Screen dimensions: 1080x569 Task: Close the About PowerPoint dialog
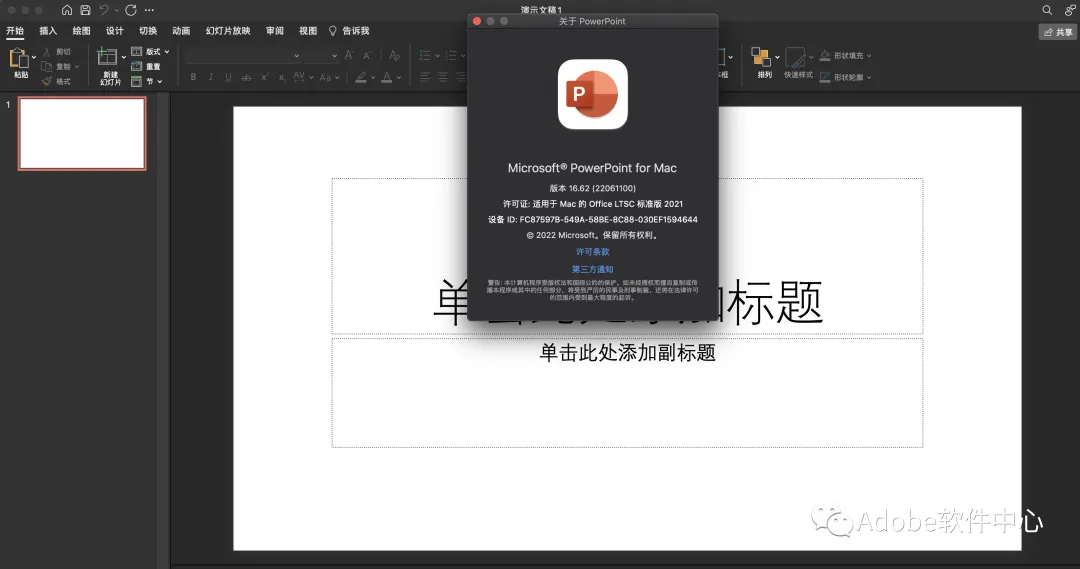[477, 21]
